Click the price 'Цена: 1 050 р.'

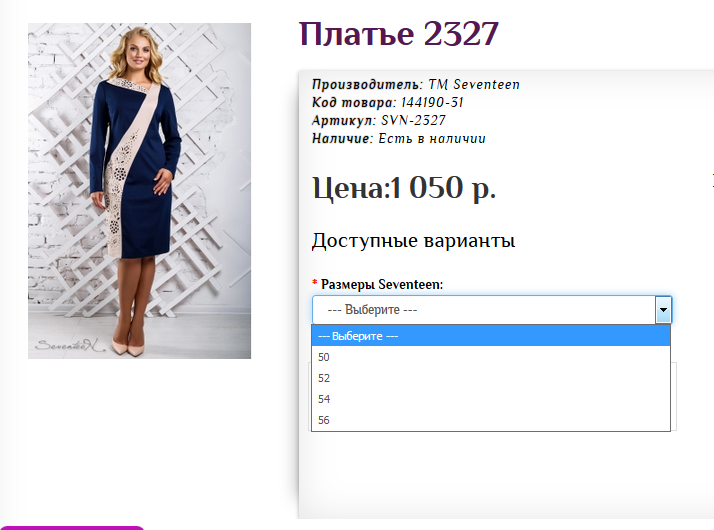tap(404, 188)
